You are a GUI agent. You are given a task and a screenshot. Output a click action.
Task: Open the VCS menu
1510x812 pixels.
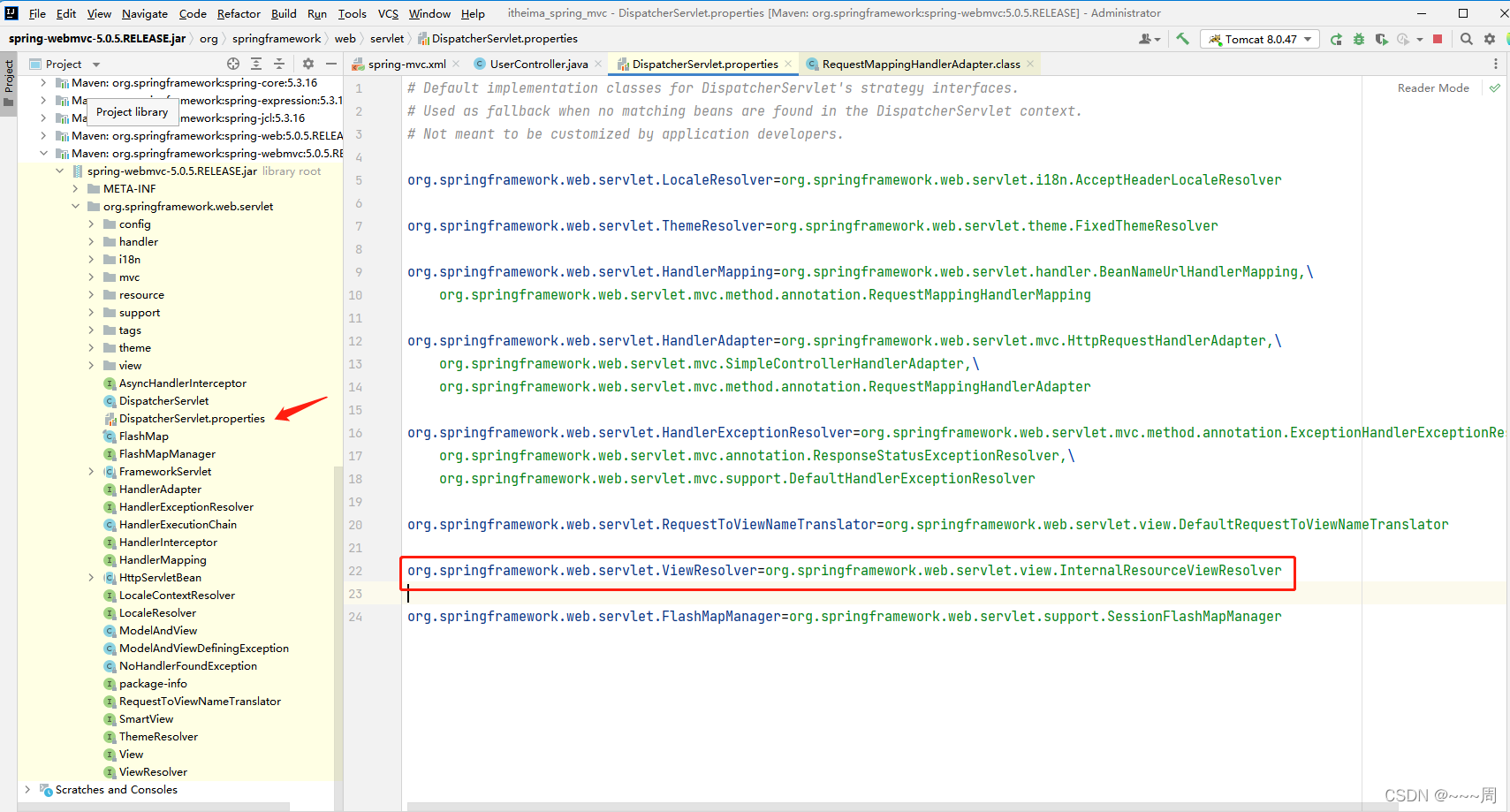click(x=388, y=13)
